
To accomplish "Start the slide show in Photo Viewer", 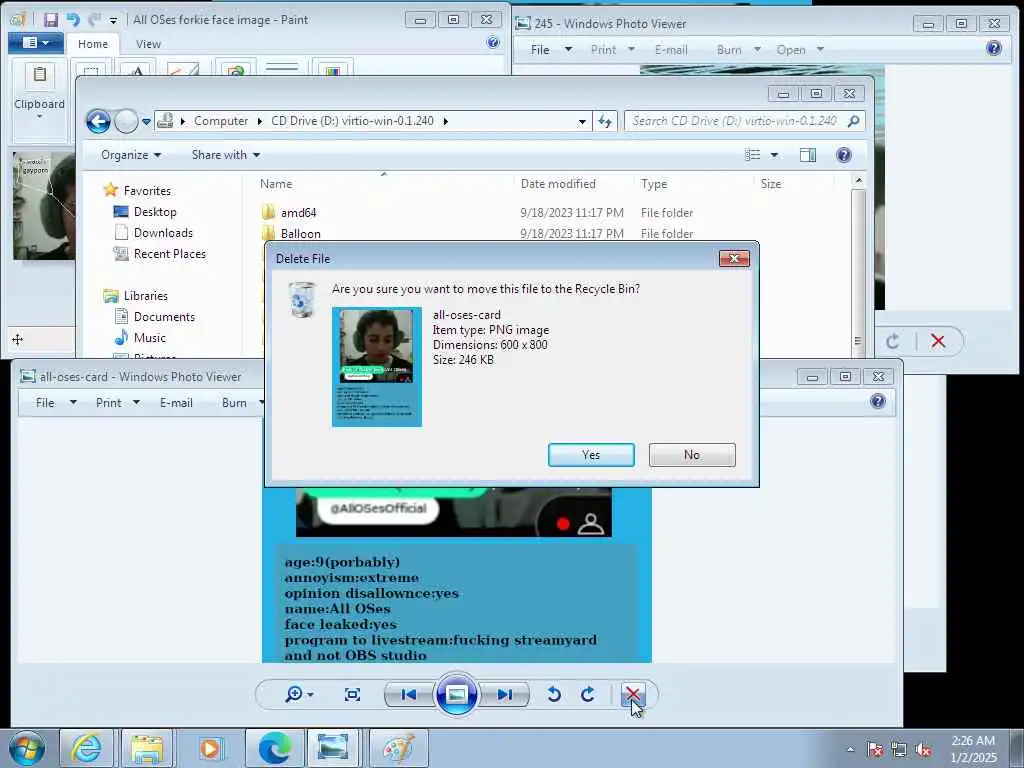I will pos(456,694).
